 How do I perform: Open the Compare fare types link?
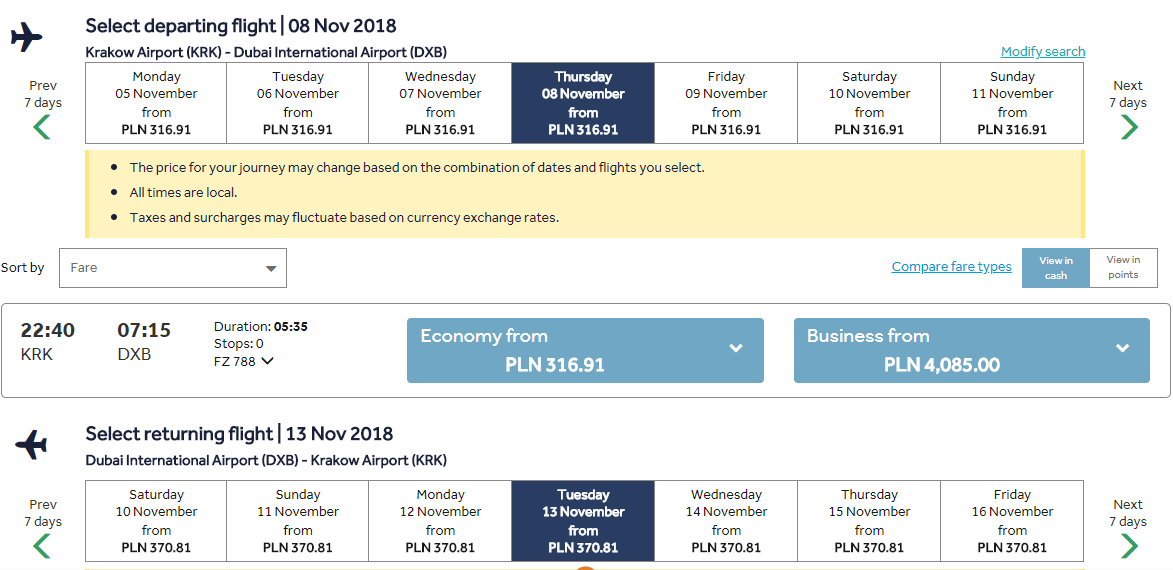(x=951, y=267)
